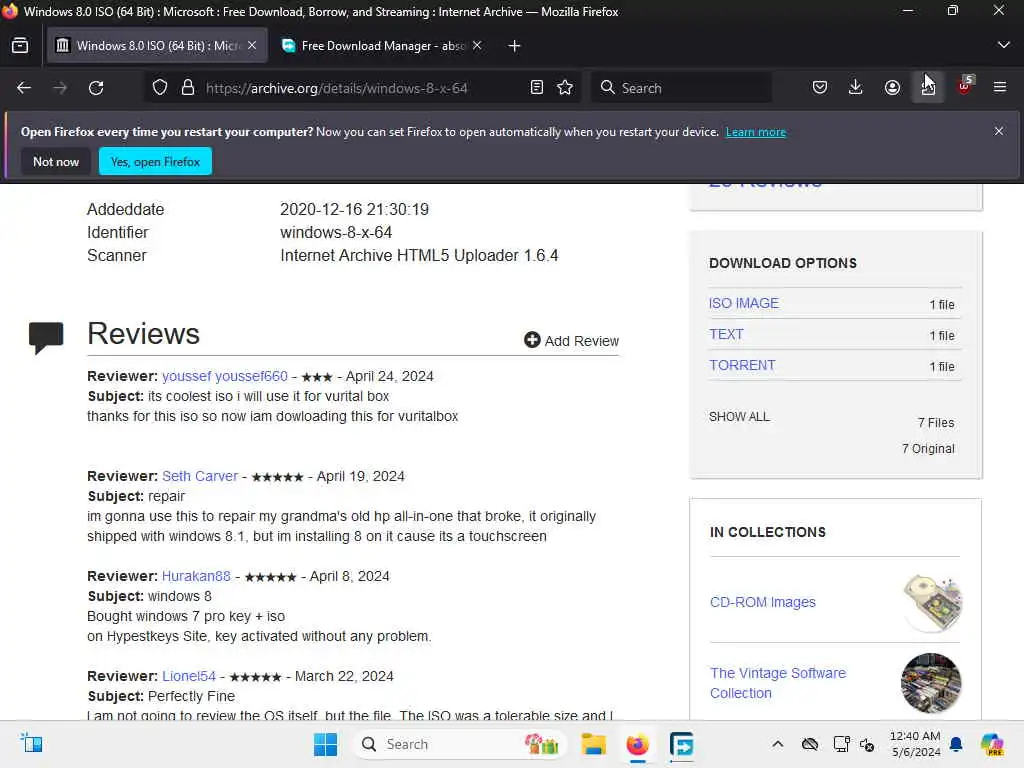Open reviewer Hurakan88 profile
Viewport: 1024px width, 768px height.
196,576
